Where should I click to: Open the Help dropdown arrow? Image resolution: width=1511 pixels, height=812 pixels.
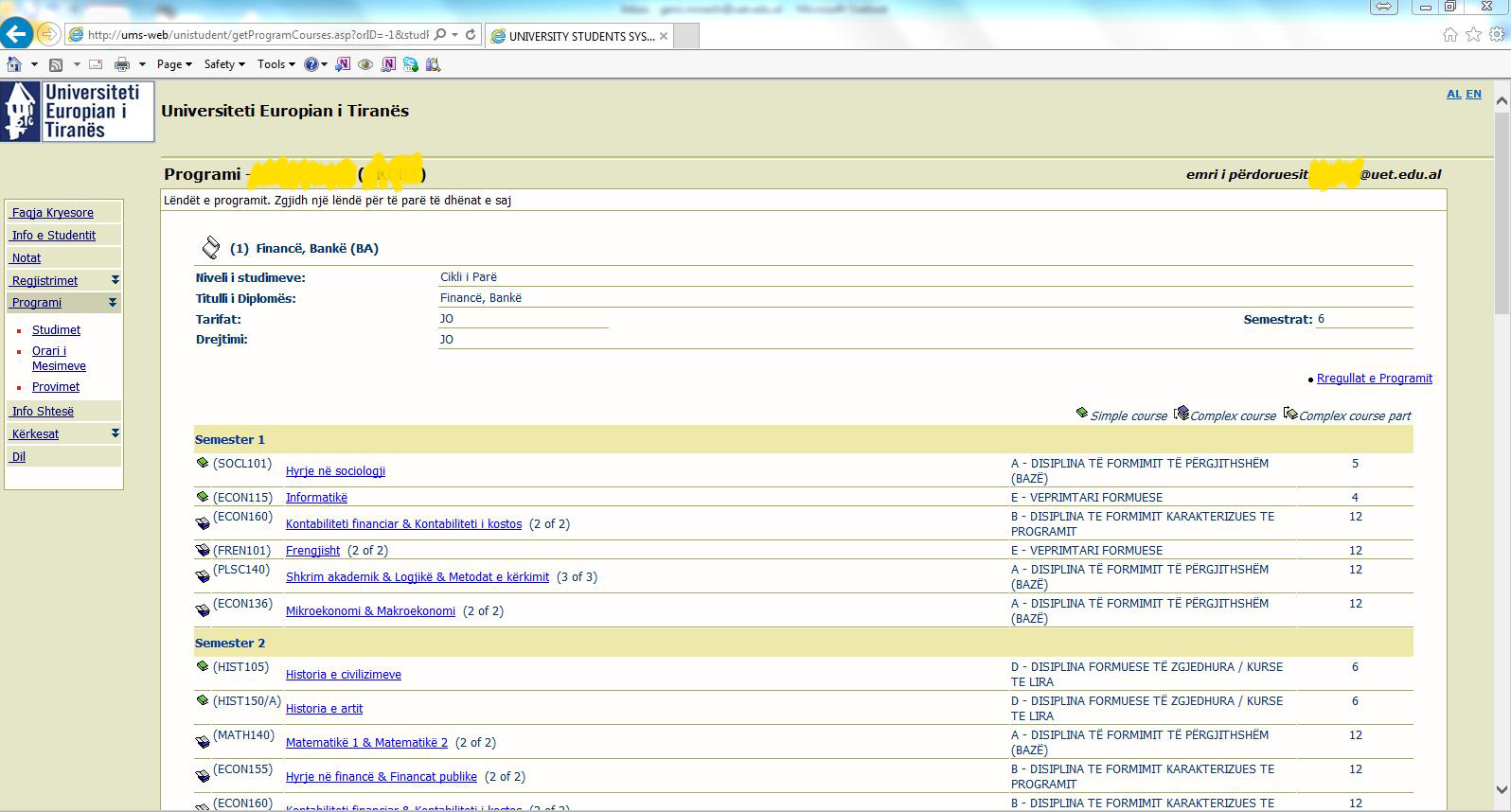324,64
